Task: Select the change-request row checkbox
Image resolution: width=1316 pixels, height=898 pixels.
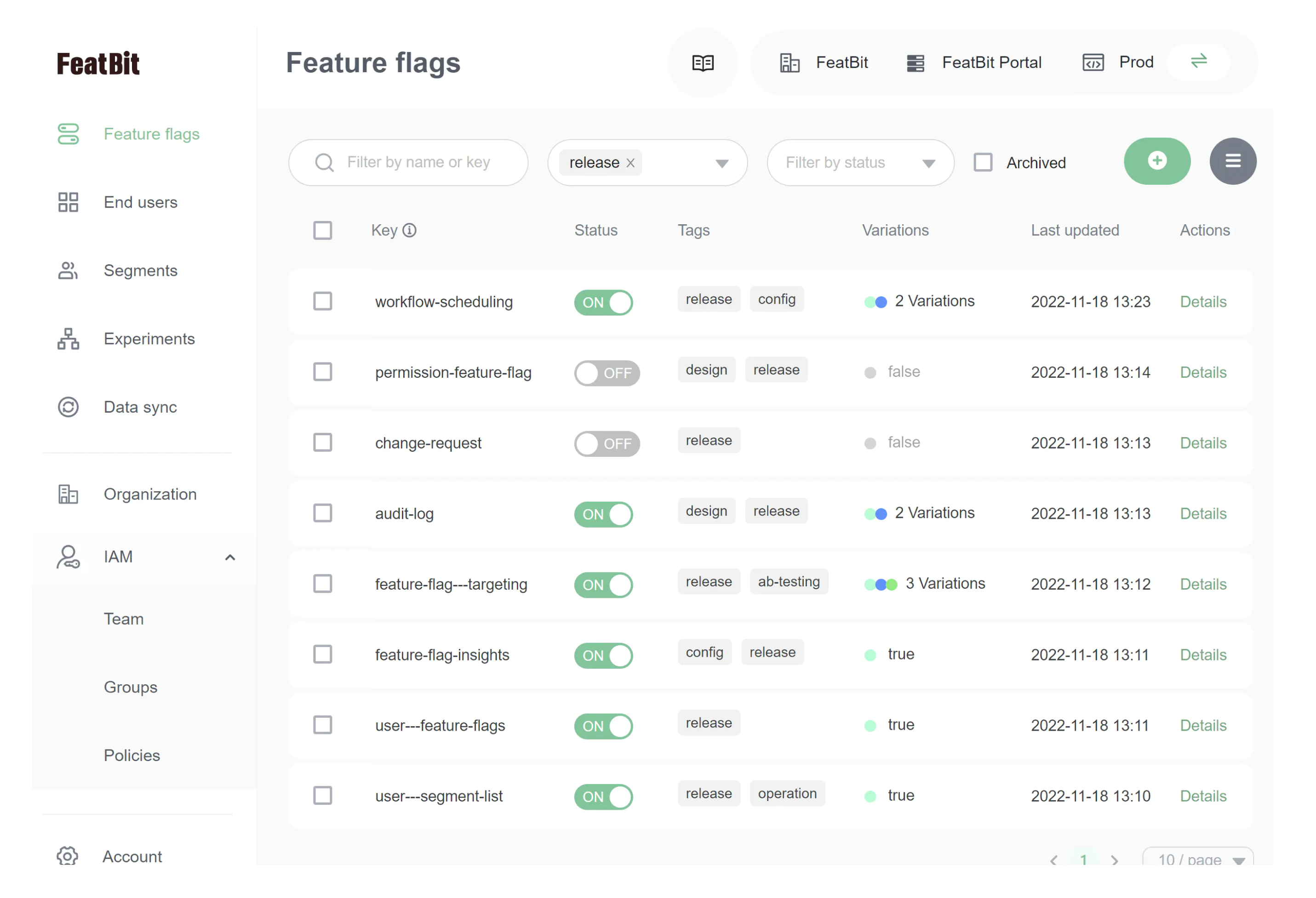Action: tap(323, 443)
